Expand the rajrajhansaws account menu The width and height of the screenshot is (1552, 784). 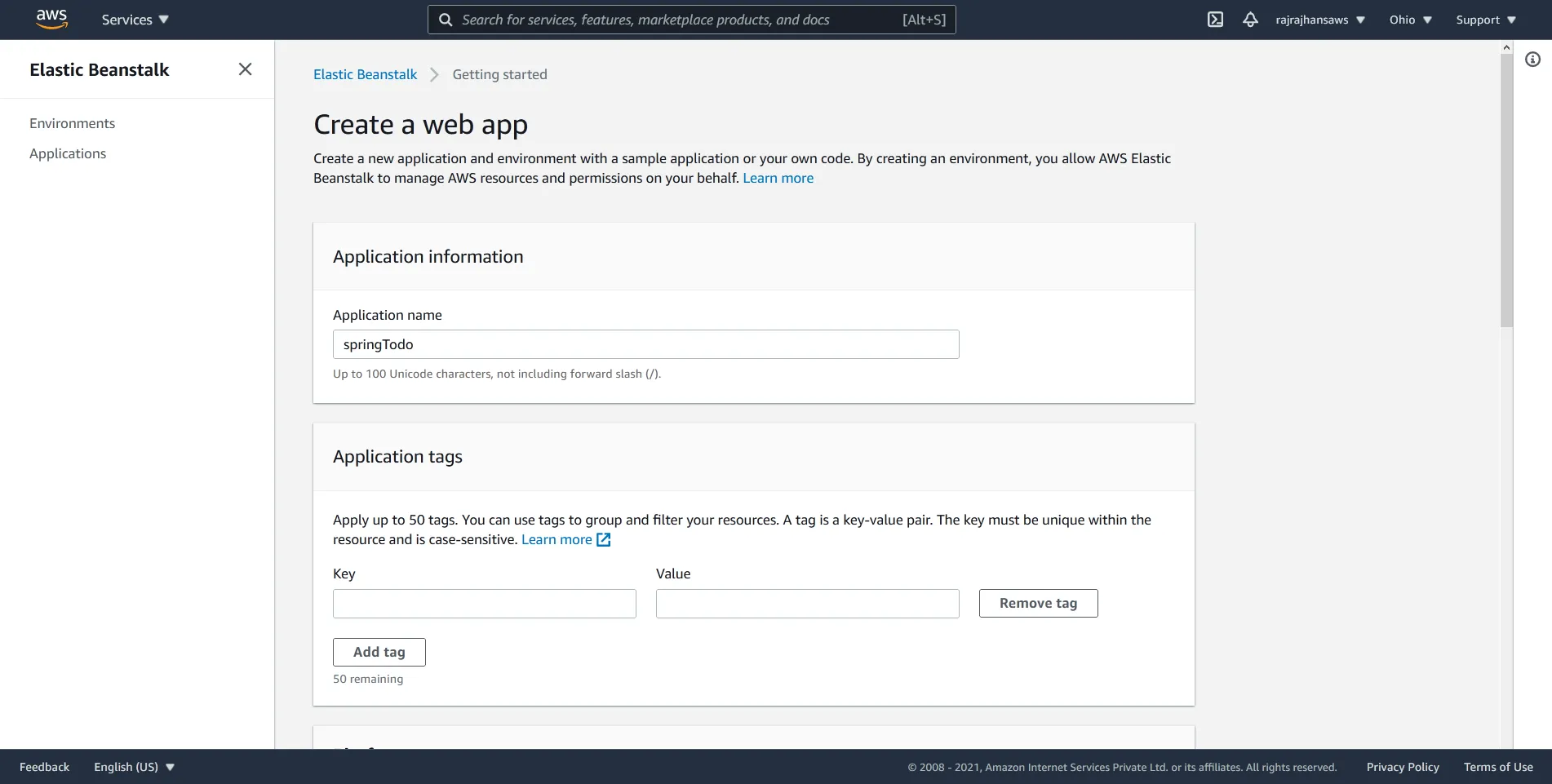[x=1319, y=19]
